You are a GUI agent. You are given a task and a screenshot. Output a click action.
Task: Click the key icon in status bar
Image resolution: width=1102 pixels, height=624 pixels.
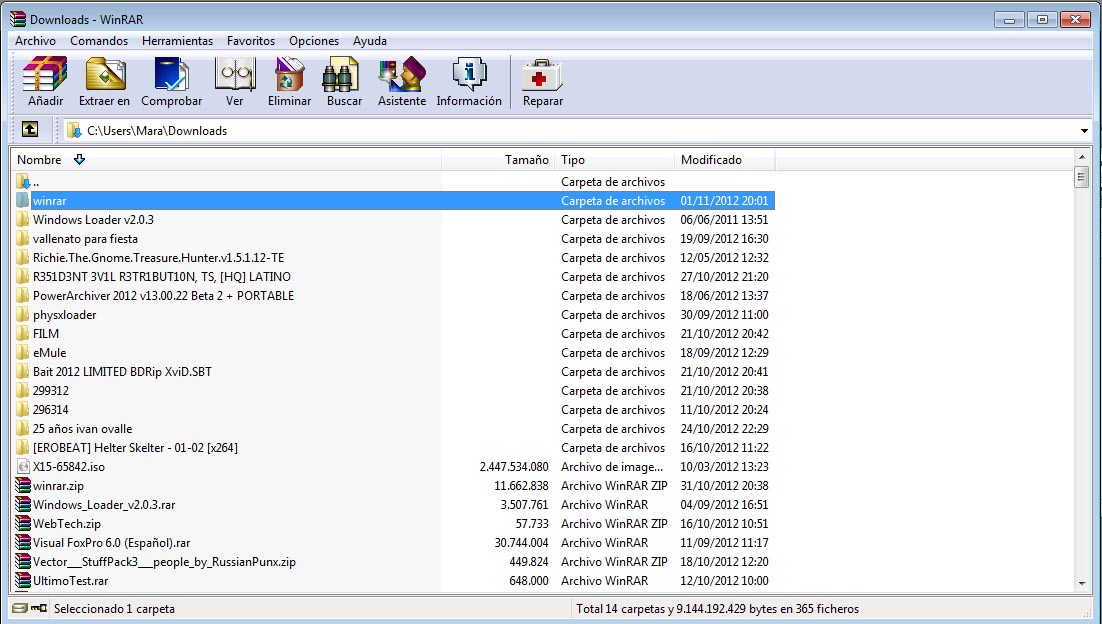pyautogui.click(x=39, y=609)
